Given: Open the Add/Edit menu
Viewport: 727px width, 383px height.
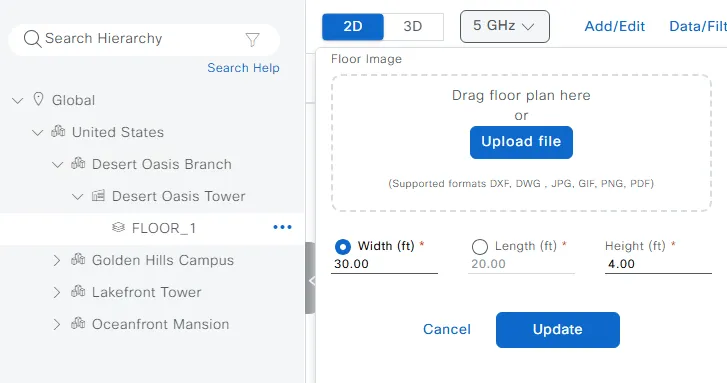Looking at the screenshot, I should [x=614, y=26].
